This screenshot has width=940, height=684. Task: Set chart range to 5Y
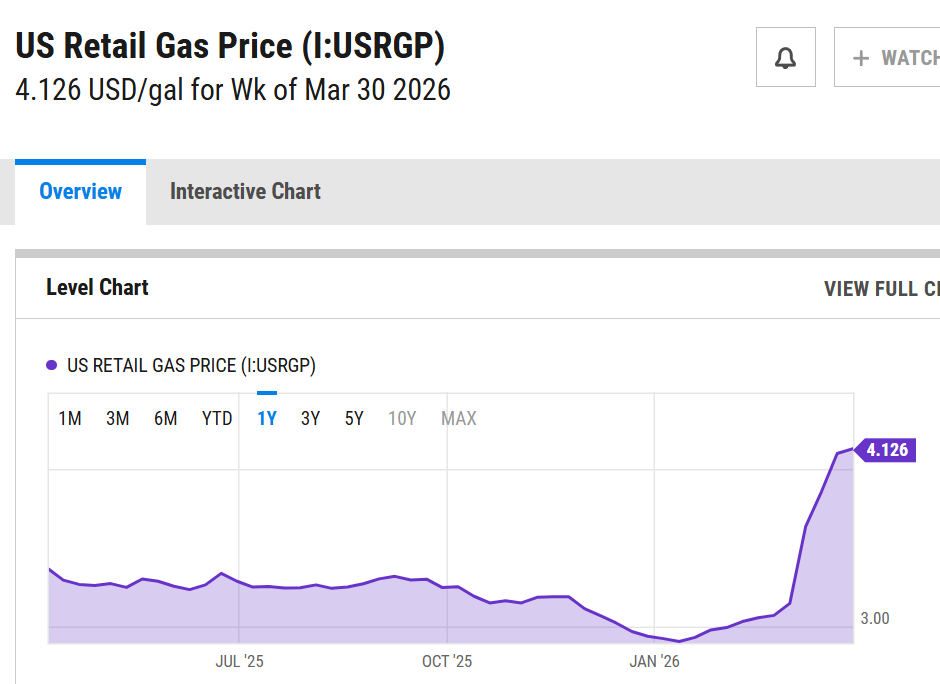tap(354, 418)
